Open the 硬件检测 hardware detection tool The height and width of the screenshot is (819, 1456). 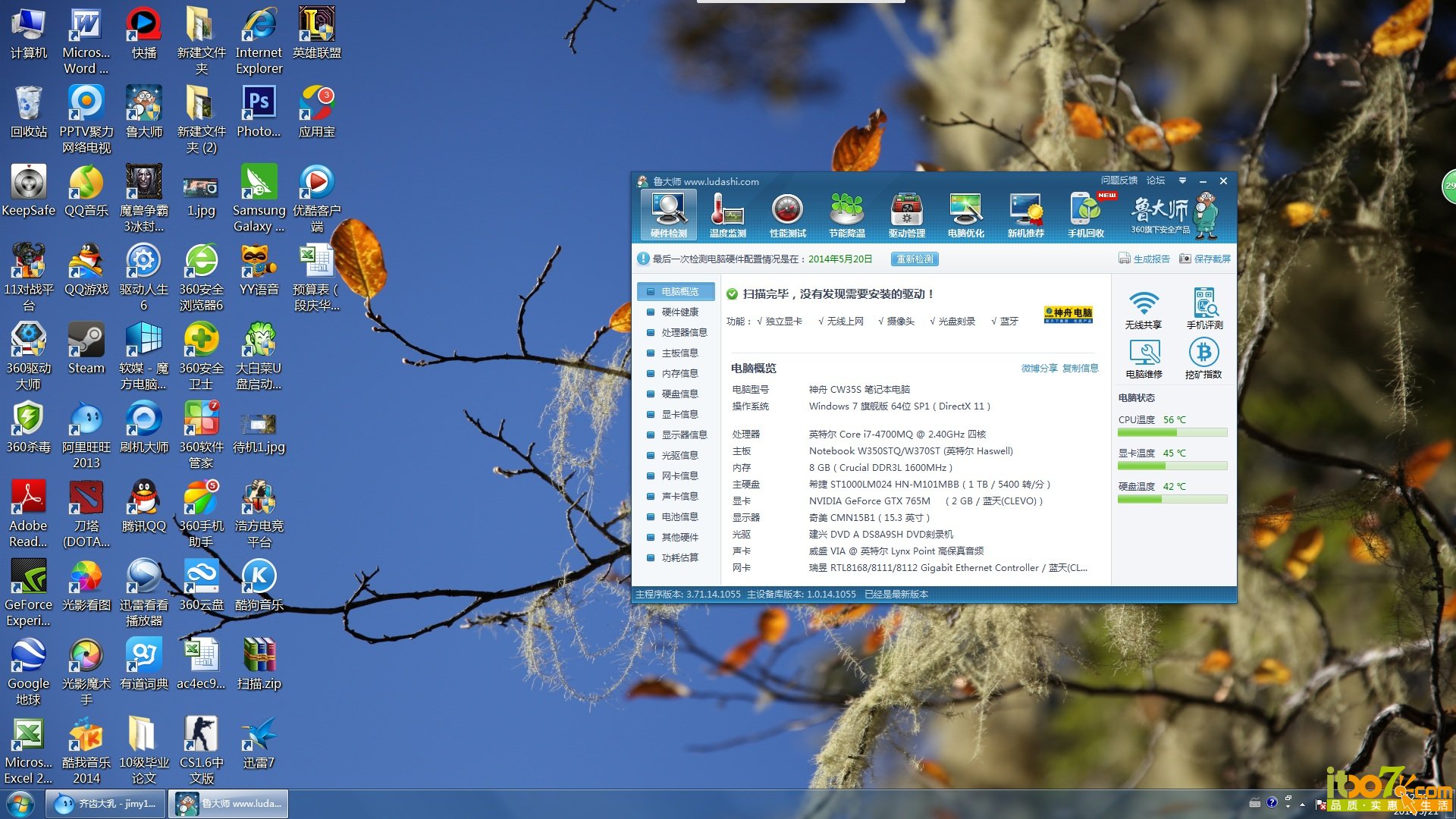coord(668,215)
